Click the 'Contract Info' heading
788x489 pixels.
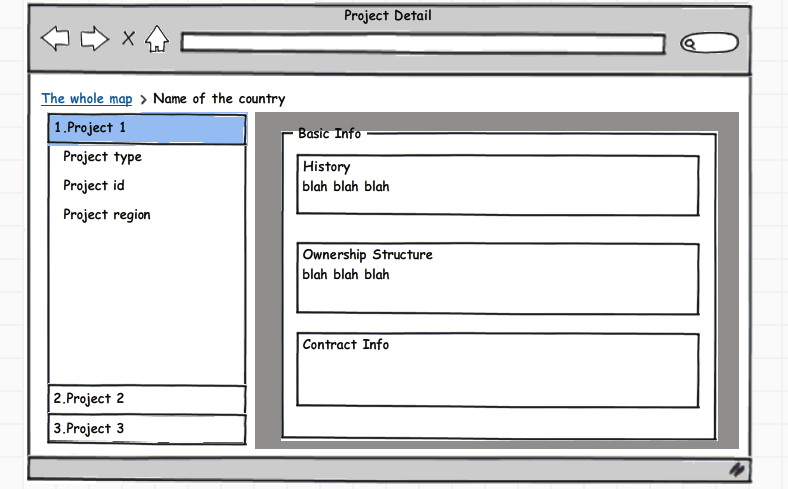click(346, 345)
